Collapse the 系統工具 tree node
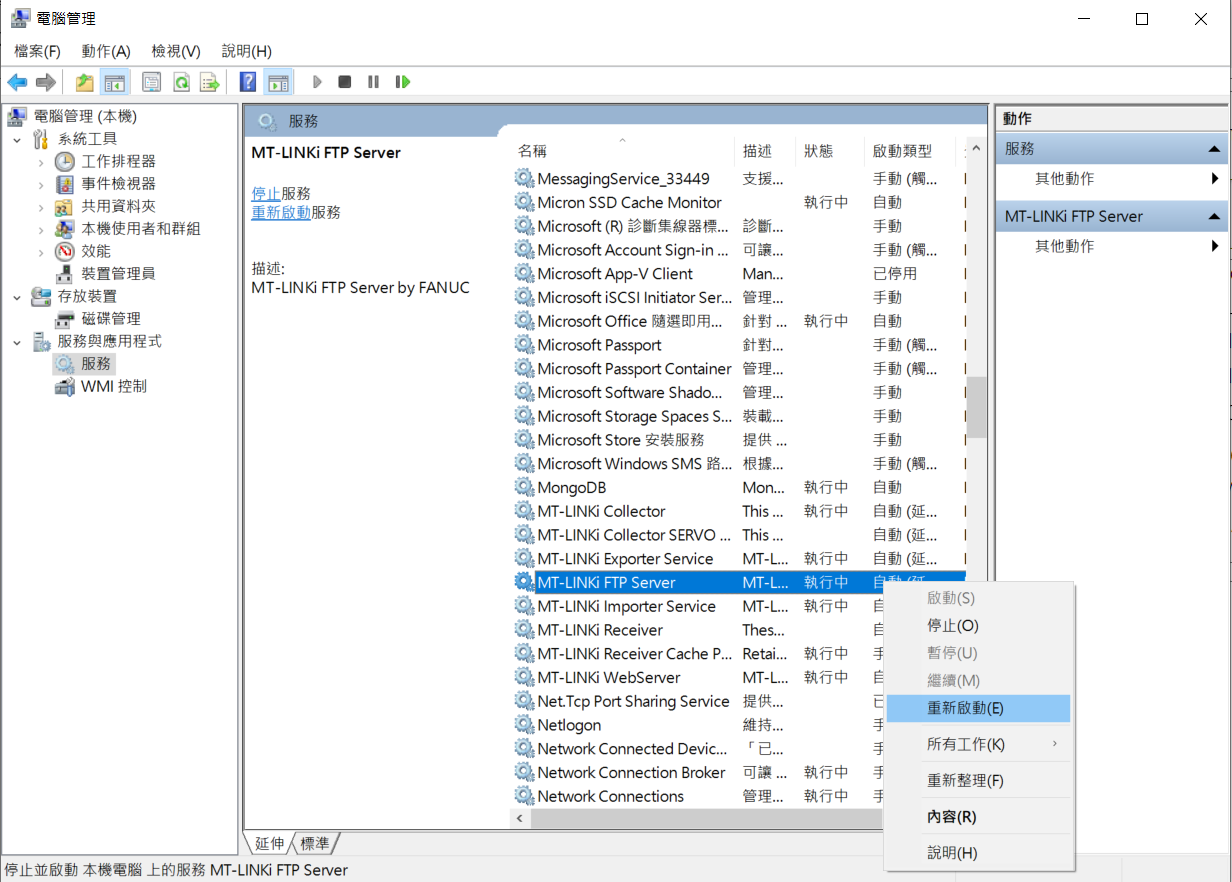Screen dimensions: 1232x882 (17, 140)
